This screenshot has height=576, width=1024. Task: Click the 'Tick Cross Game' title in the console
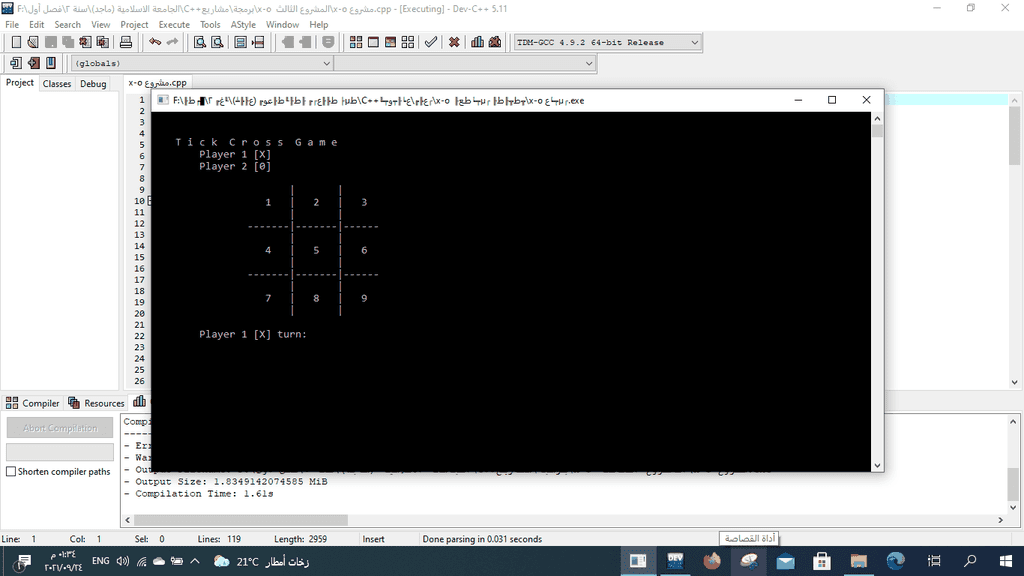point(257,142)
